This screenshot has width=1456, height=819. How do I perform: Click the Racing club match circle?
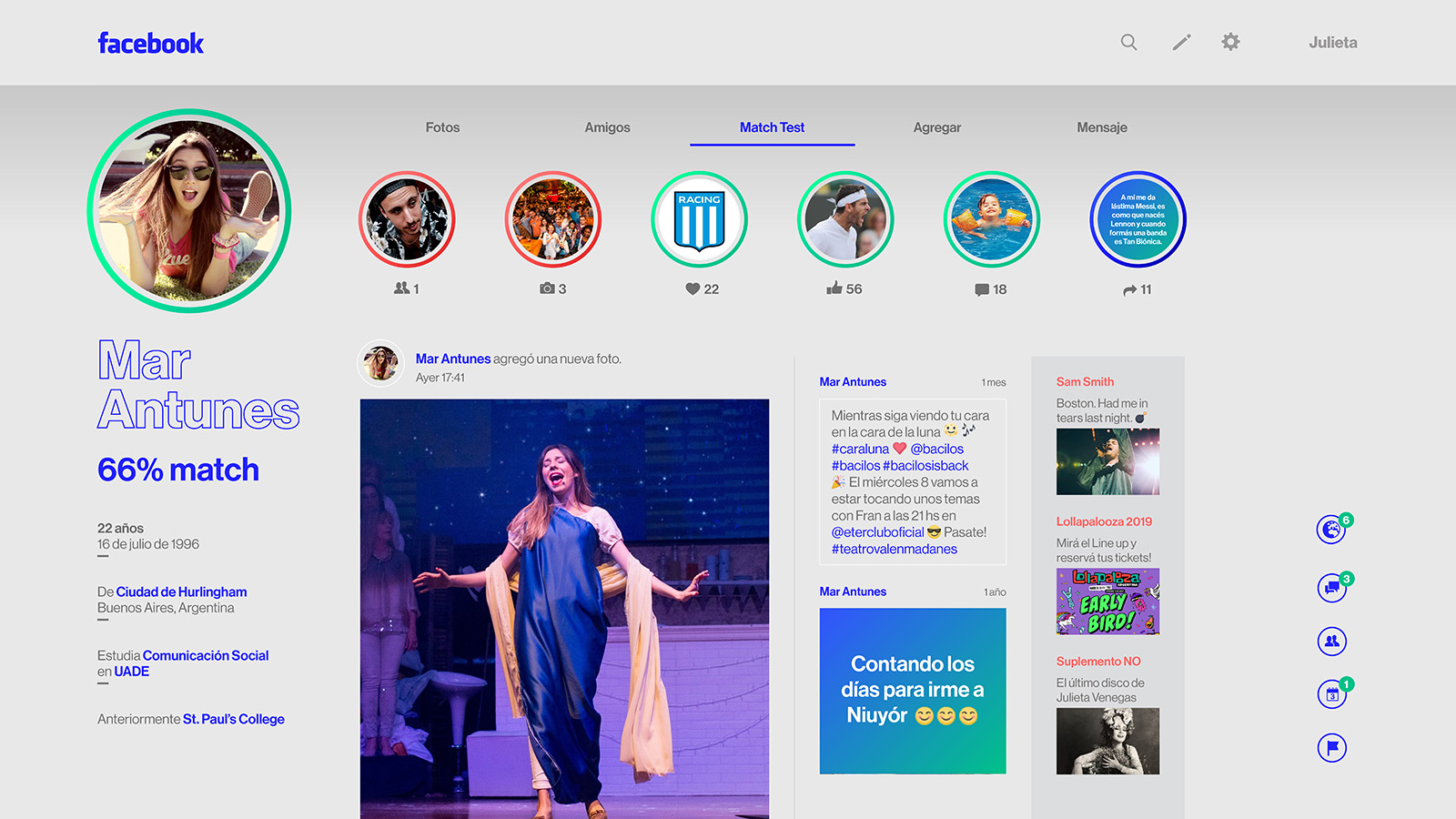point(699,219)
